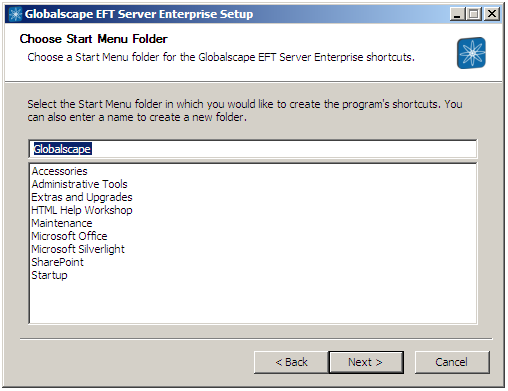Choose Extras and Upgrades from the list

[x=82, y=197]
